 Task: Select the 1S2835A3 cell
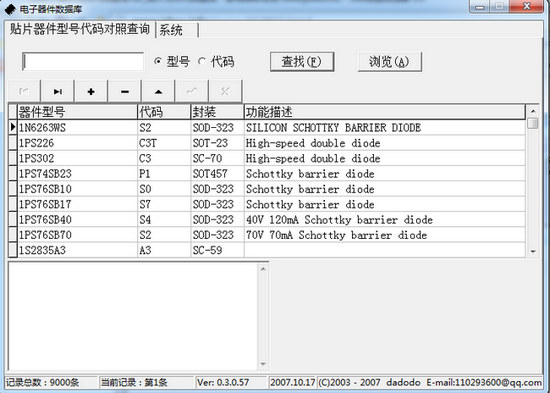77,250
